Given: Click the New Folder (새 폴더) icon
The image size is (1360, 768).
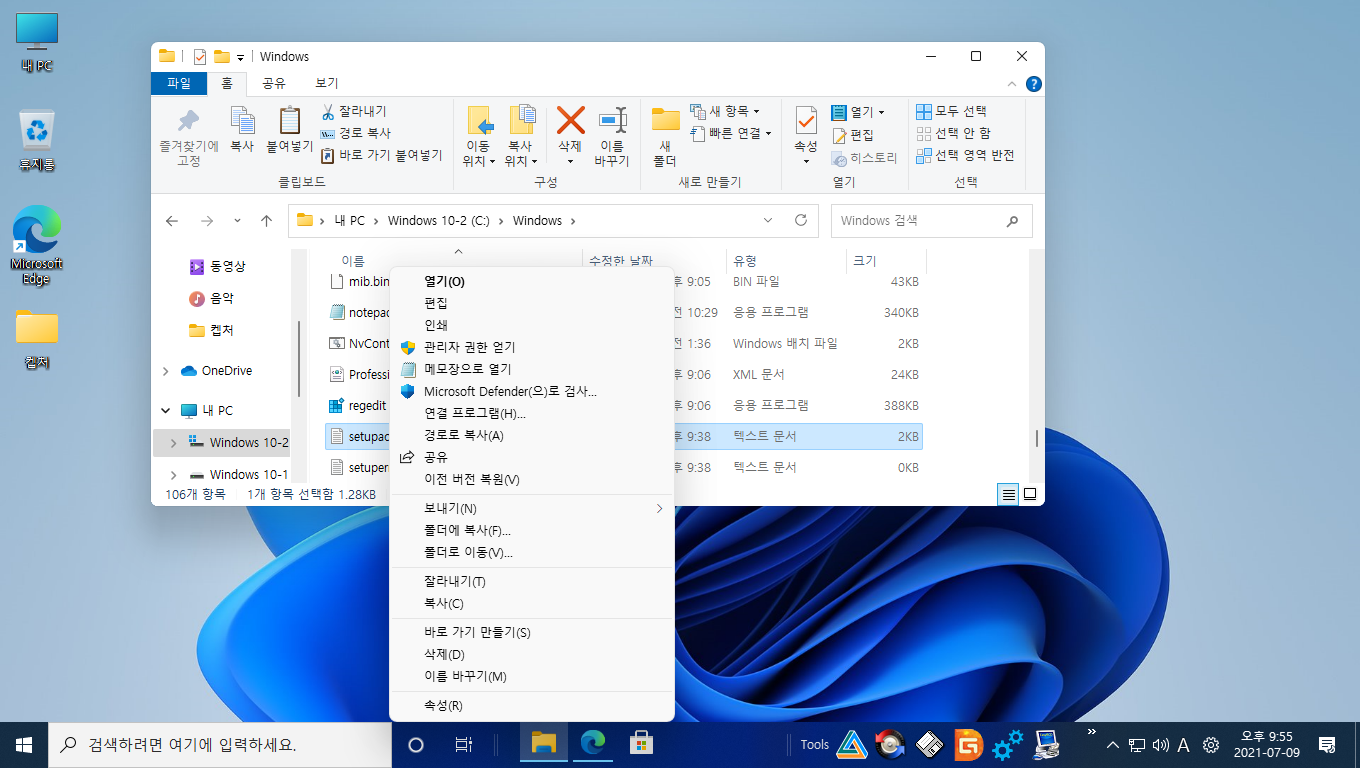Looking at the screenshot, I should click(665, 120).
